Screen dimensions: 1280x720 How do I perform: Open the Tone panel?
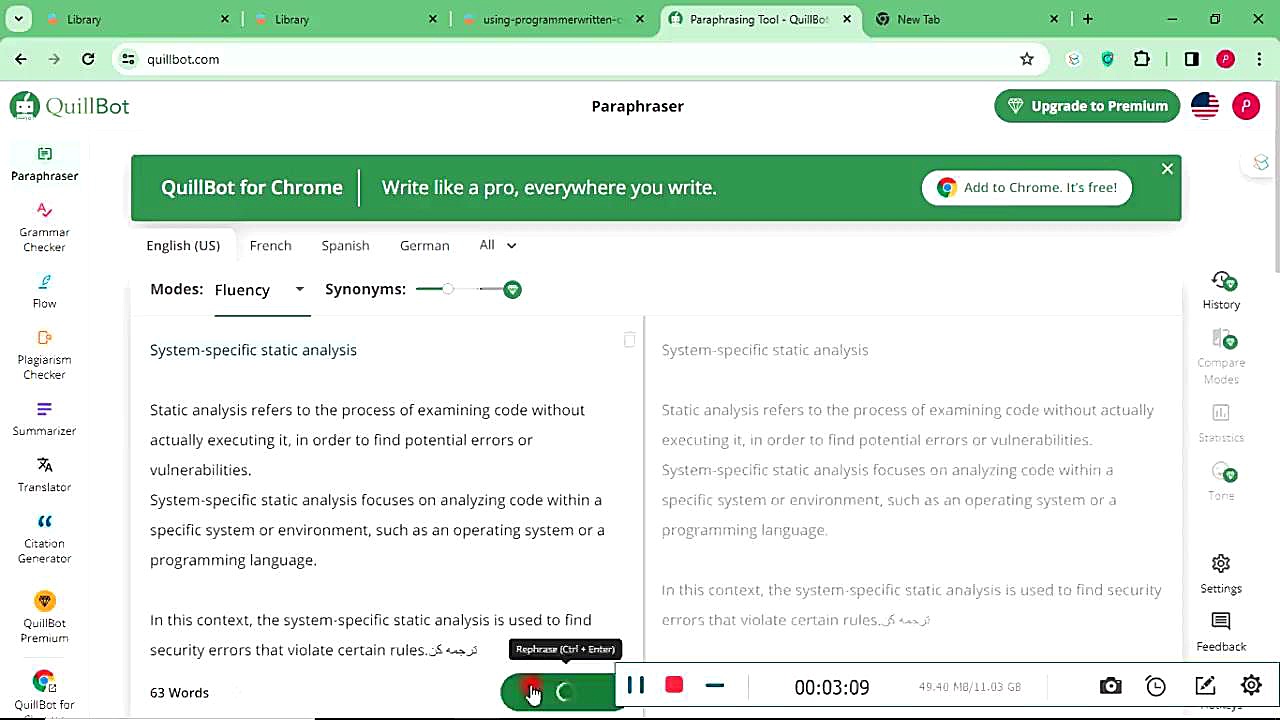(x=1221, y=482)
